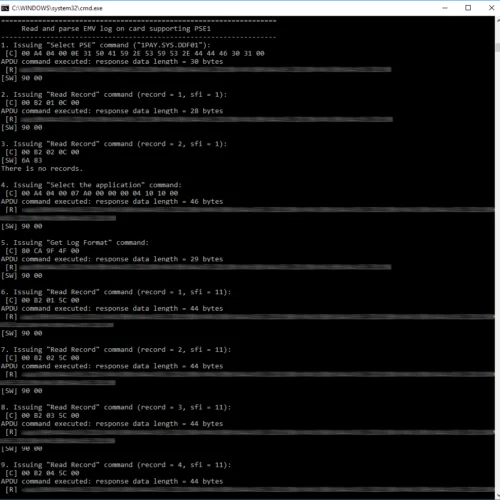Click the Read Record line for record 3, sfi 11
Viewport: 500px width, 500px height.
pos(116,407)
